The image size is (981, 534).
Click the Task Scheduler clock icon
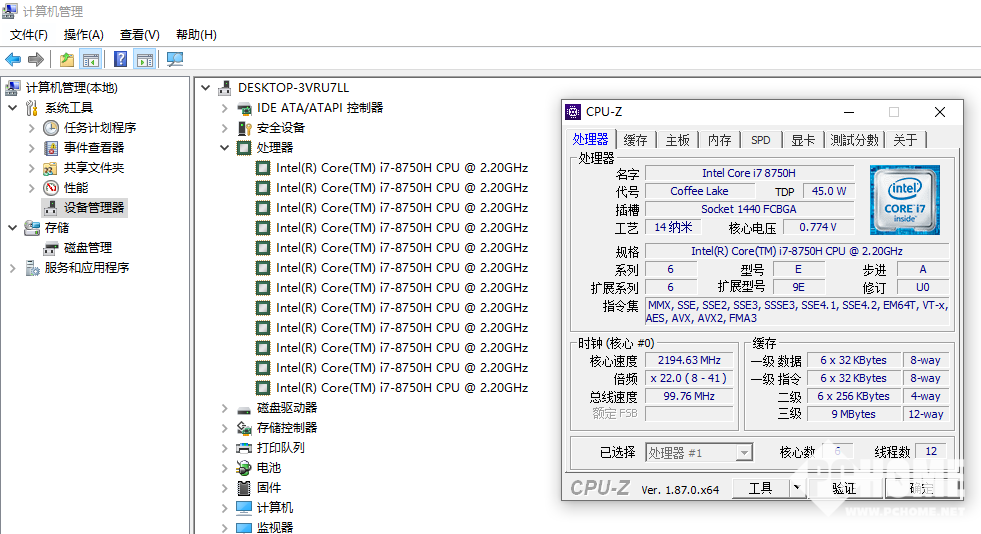[x=51, y=128]
